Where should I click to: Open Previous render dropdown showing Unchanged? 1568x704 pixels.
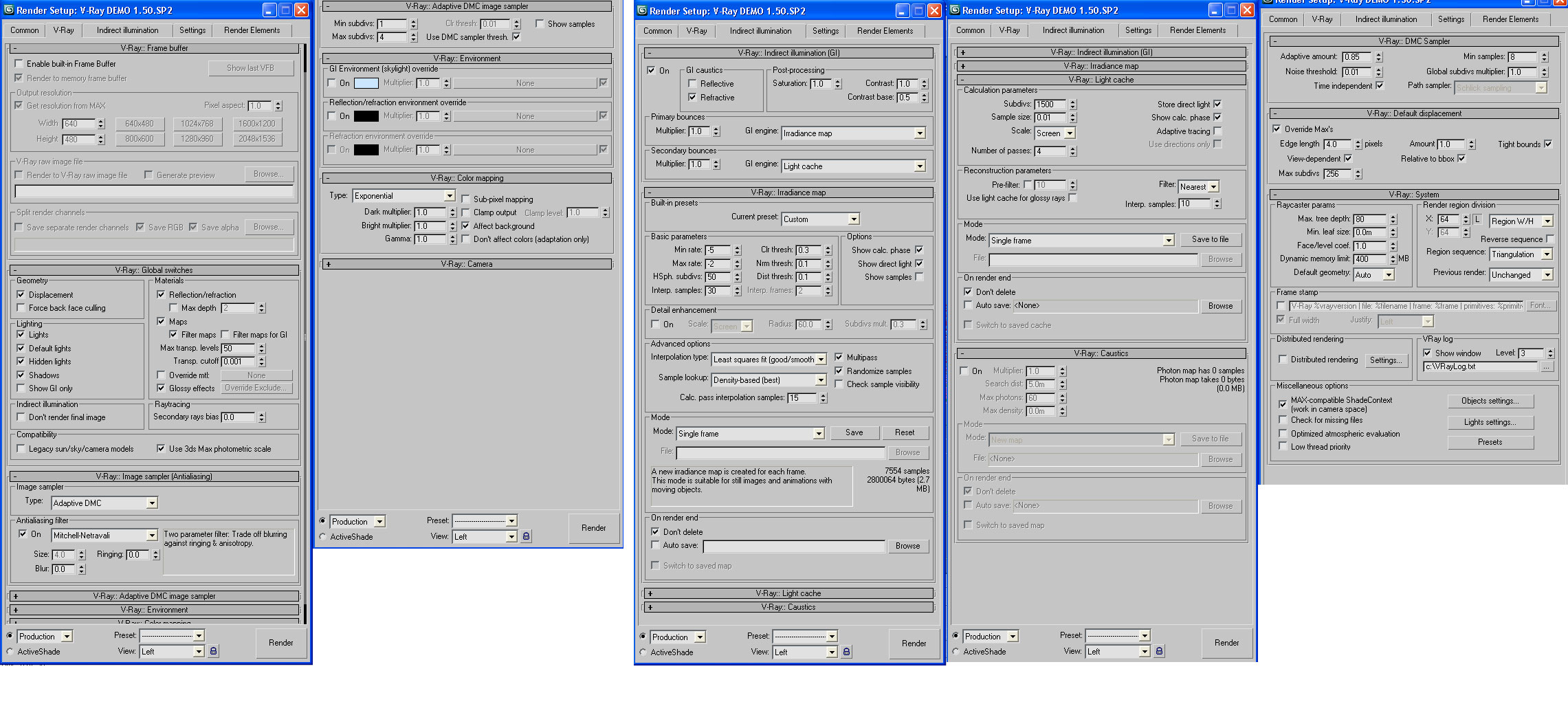[1521, 275]
